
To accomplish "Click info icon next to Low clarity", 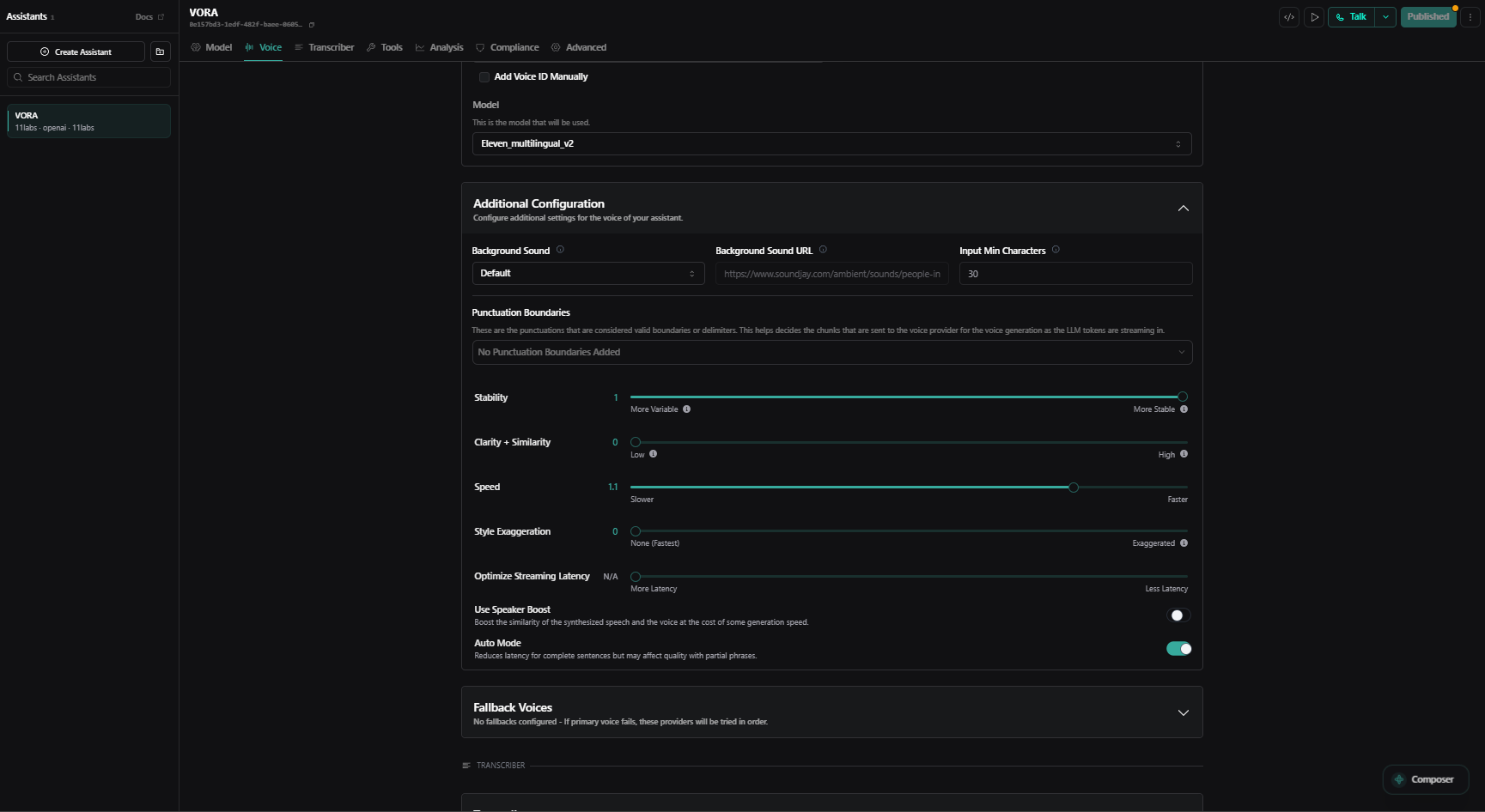I will click(653, 454).
